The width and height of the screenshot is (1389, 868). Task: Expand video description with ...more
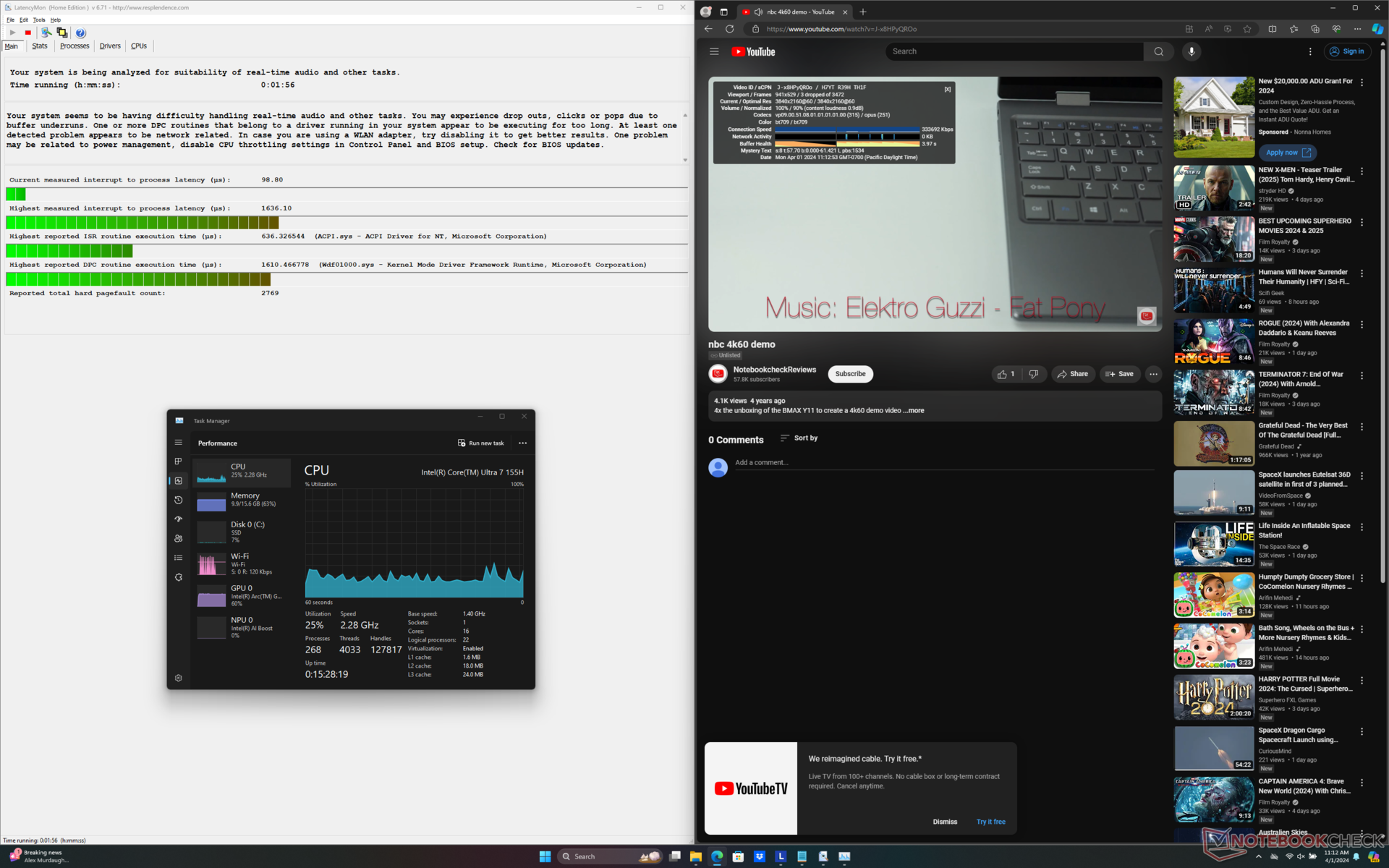tap(915, 411)
